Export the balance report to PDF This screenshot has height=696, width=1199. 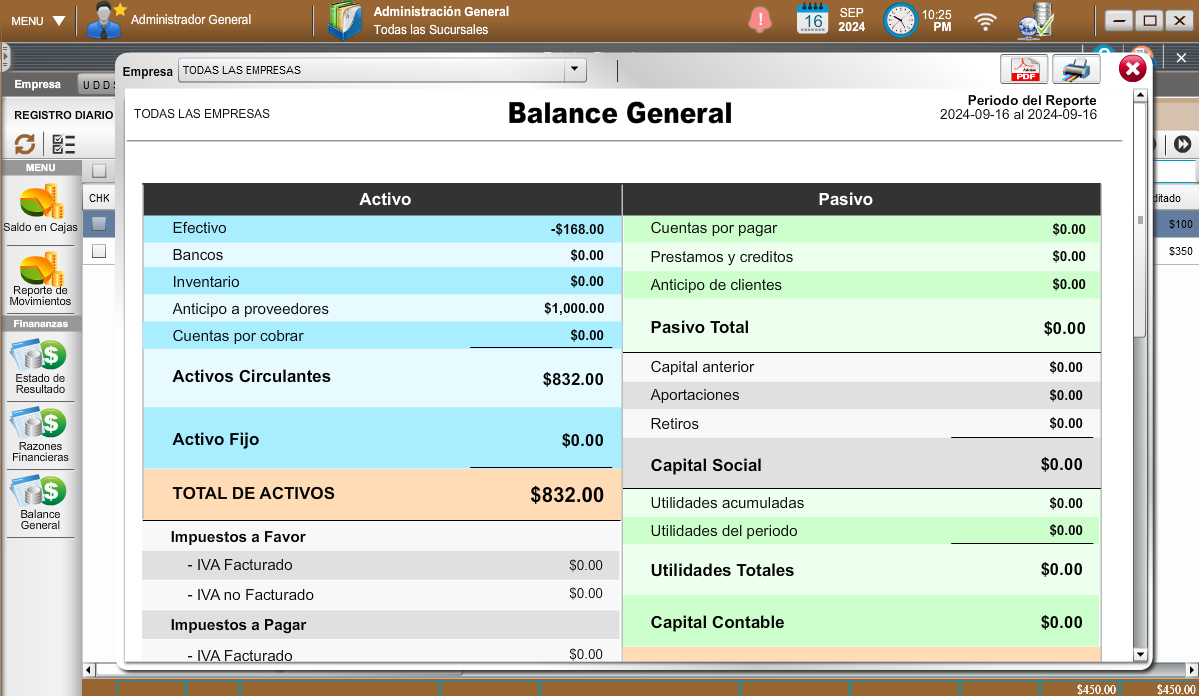pyautogui.click(x=1024, y=69)
